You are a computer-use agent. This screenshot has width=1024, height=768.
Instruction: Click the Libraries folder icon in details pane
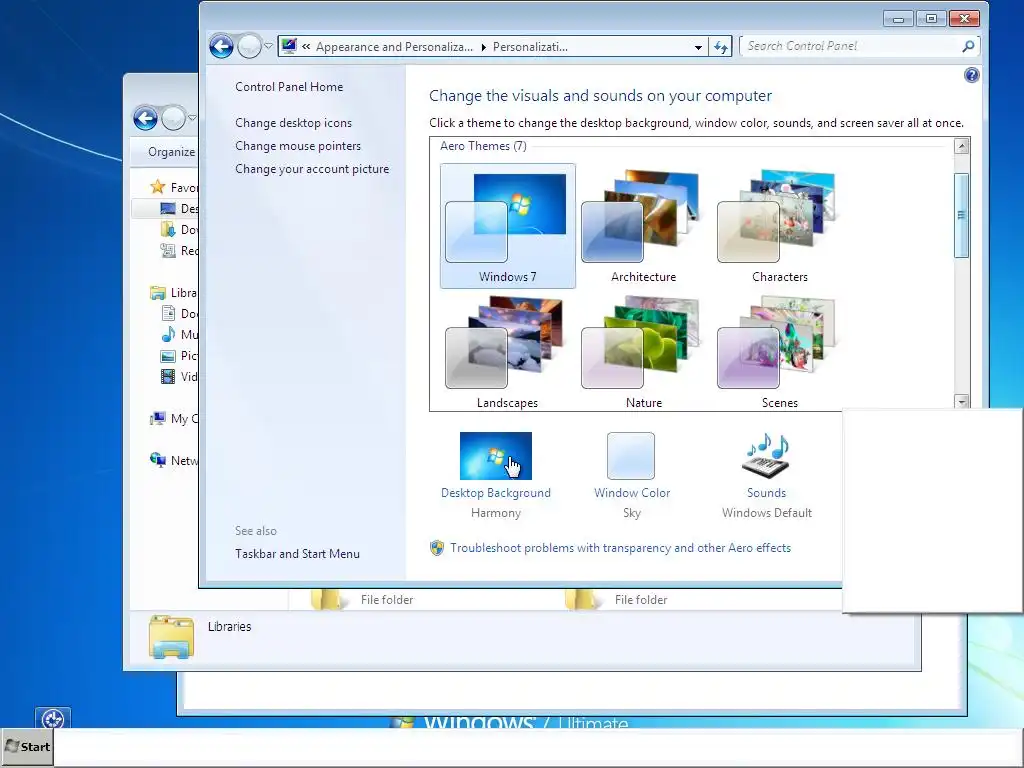[171, 636]
